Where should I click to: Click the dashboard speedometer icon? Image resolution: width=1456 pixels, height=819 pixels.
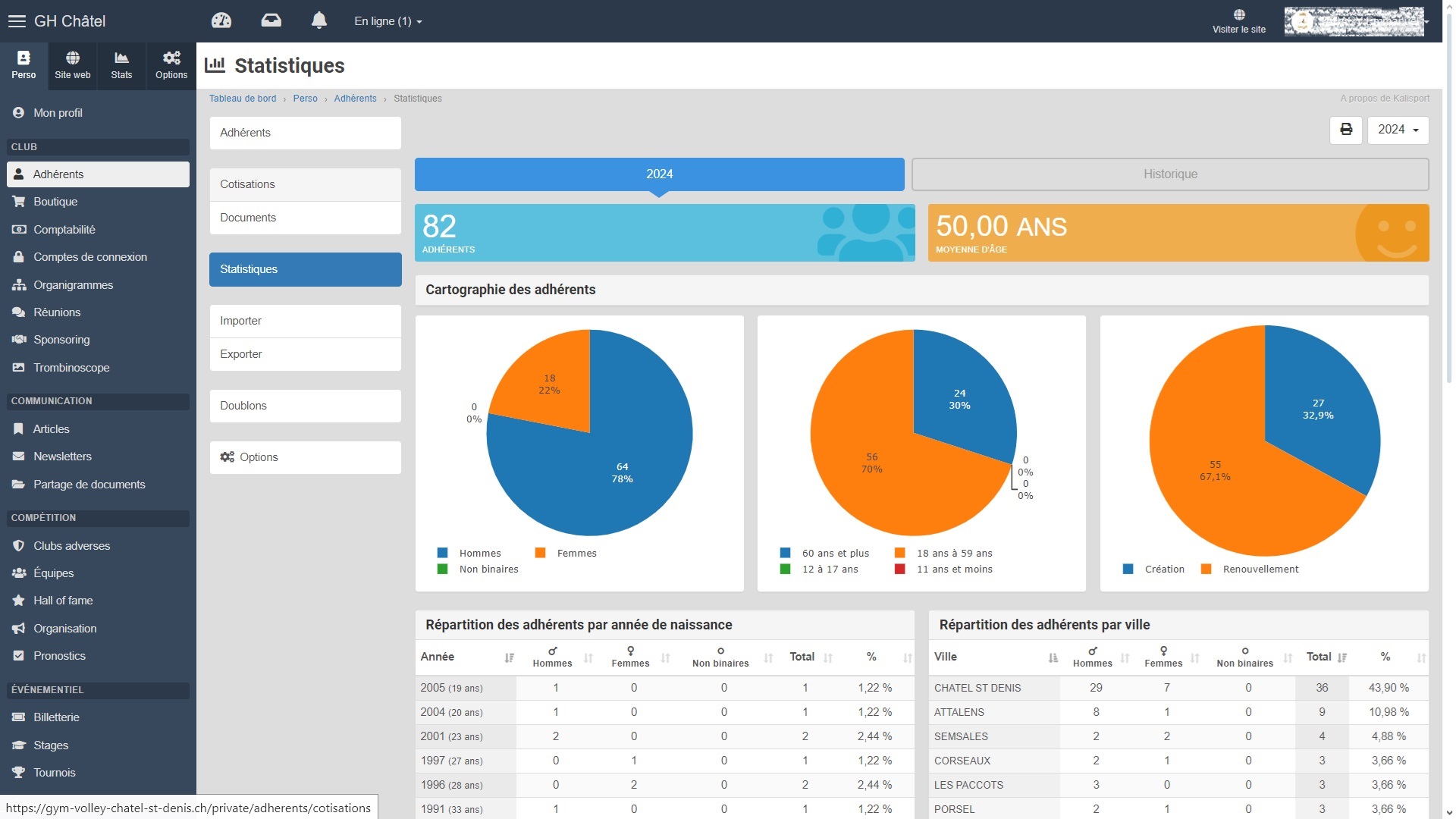(x=221, y=20)
